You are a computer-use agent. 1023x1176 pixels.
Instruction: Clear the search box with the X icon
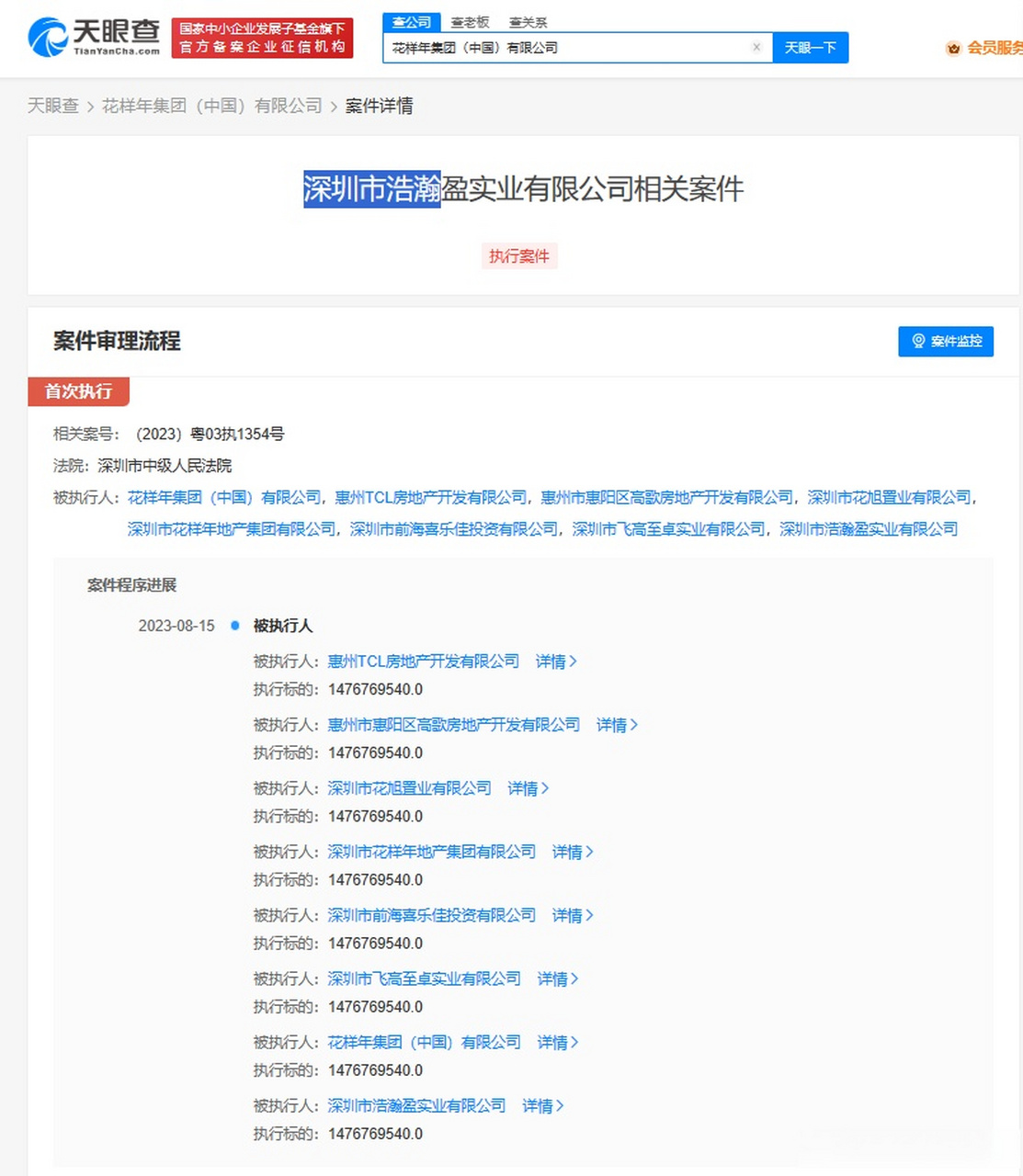point(756,47)
